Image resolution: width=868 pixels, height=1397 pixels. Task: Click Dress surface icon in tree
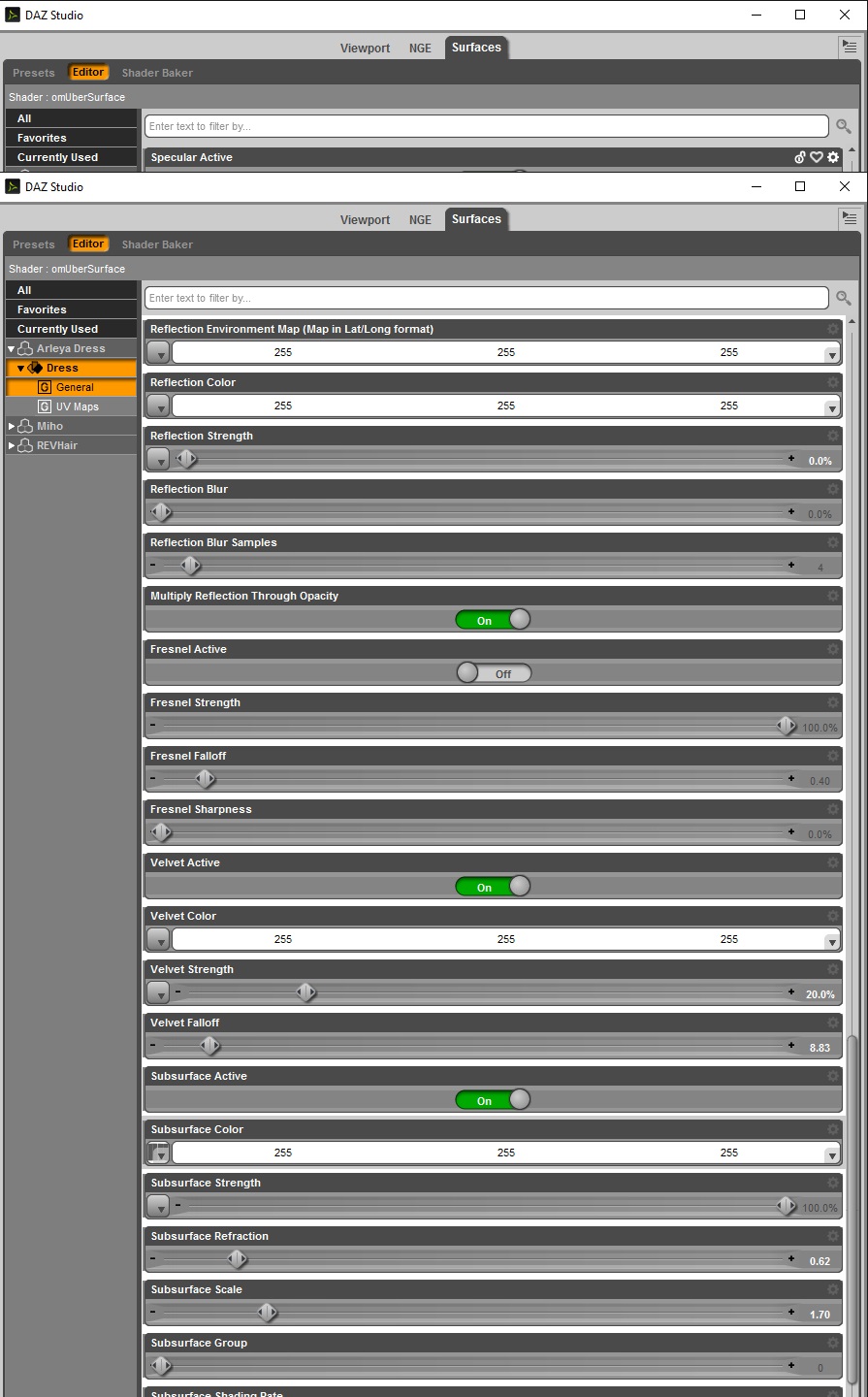tap(36, 368)
